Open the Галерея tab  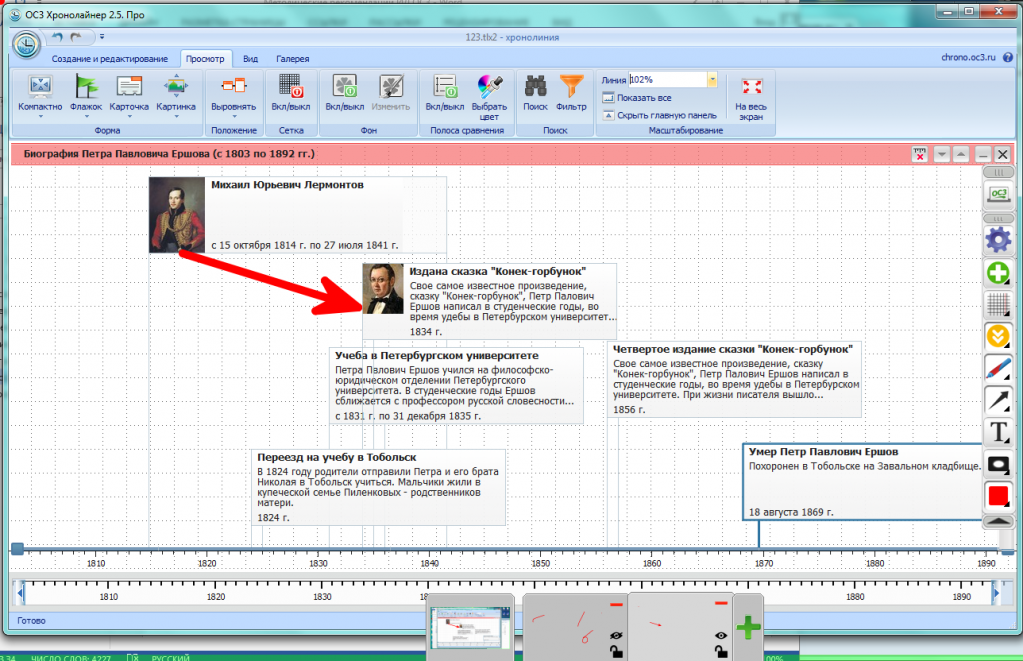click(x=293, y=59)
